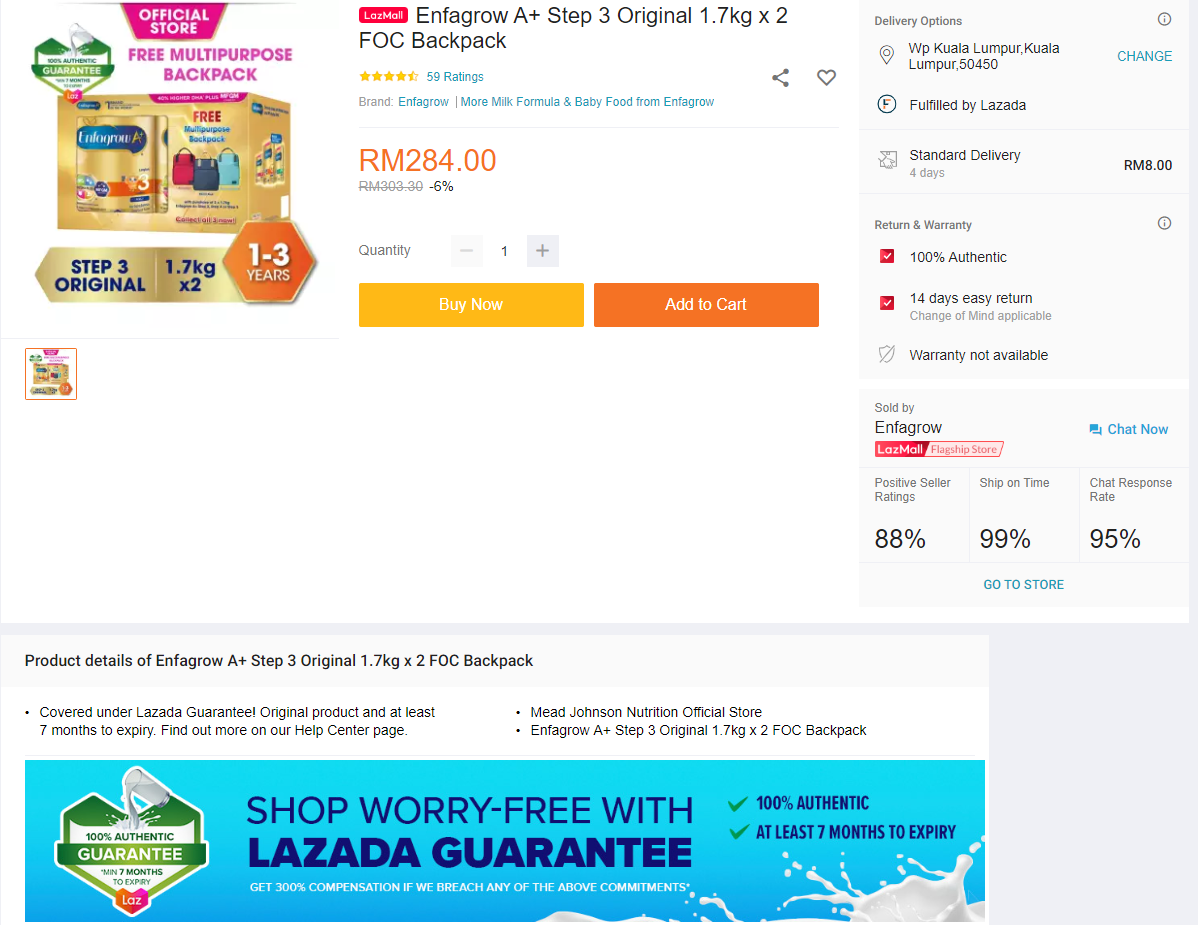Increase quantity with plus button
This screenshot has width=1198, height=925.
[542, 251]
